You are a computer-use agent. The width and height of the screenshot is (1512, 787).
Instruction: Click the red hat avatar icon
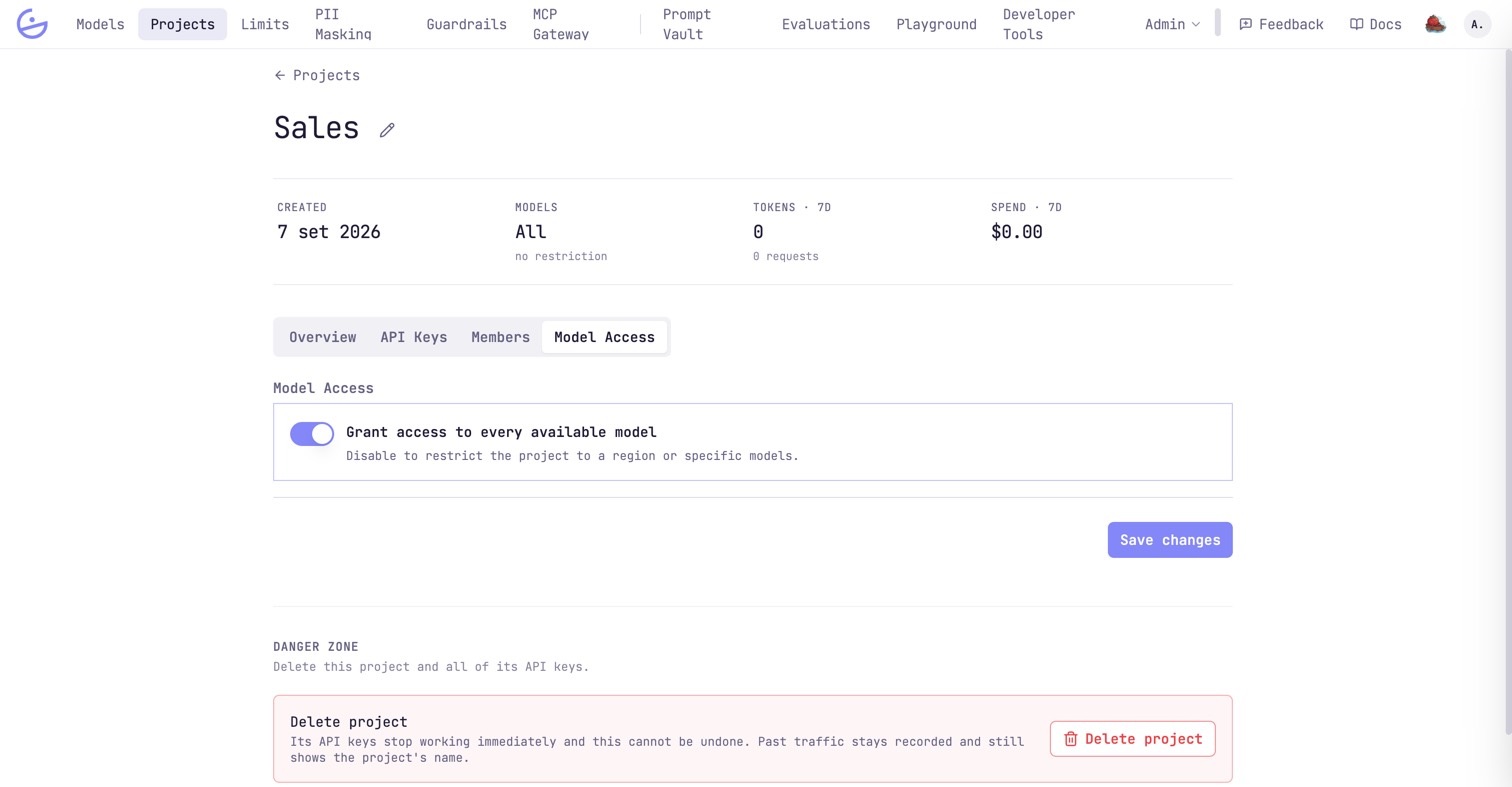click(x=1436, y=24)
